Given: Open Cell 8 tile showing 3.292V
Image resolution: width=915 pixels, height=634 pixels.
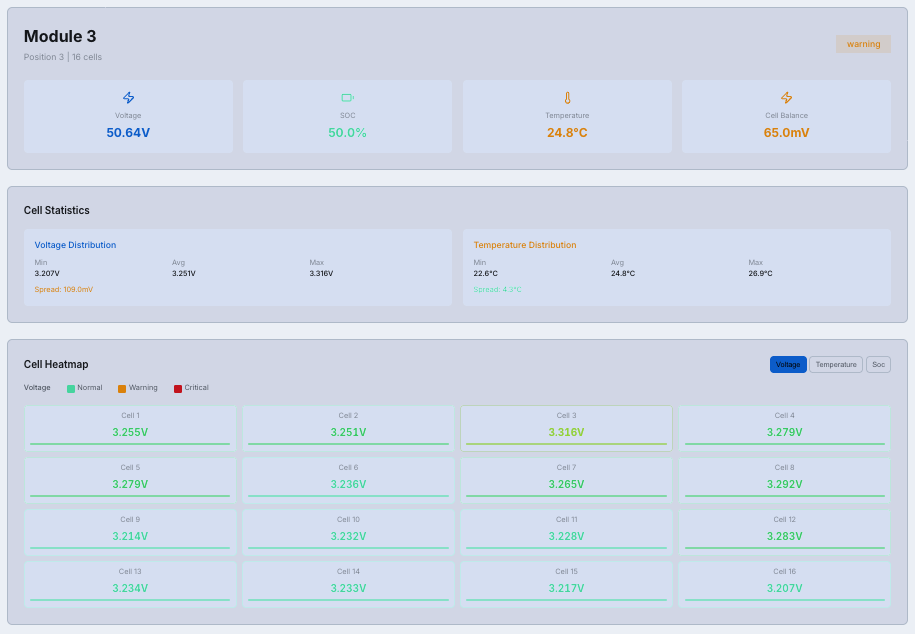Looking at the screenshot, I should tap(784, 480).
